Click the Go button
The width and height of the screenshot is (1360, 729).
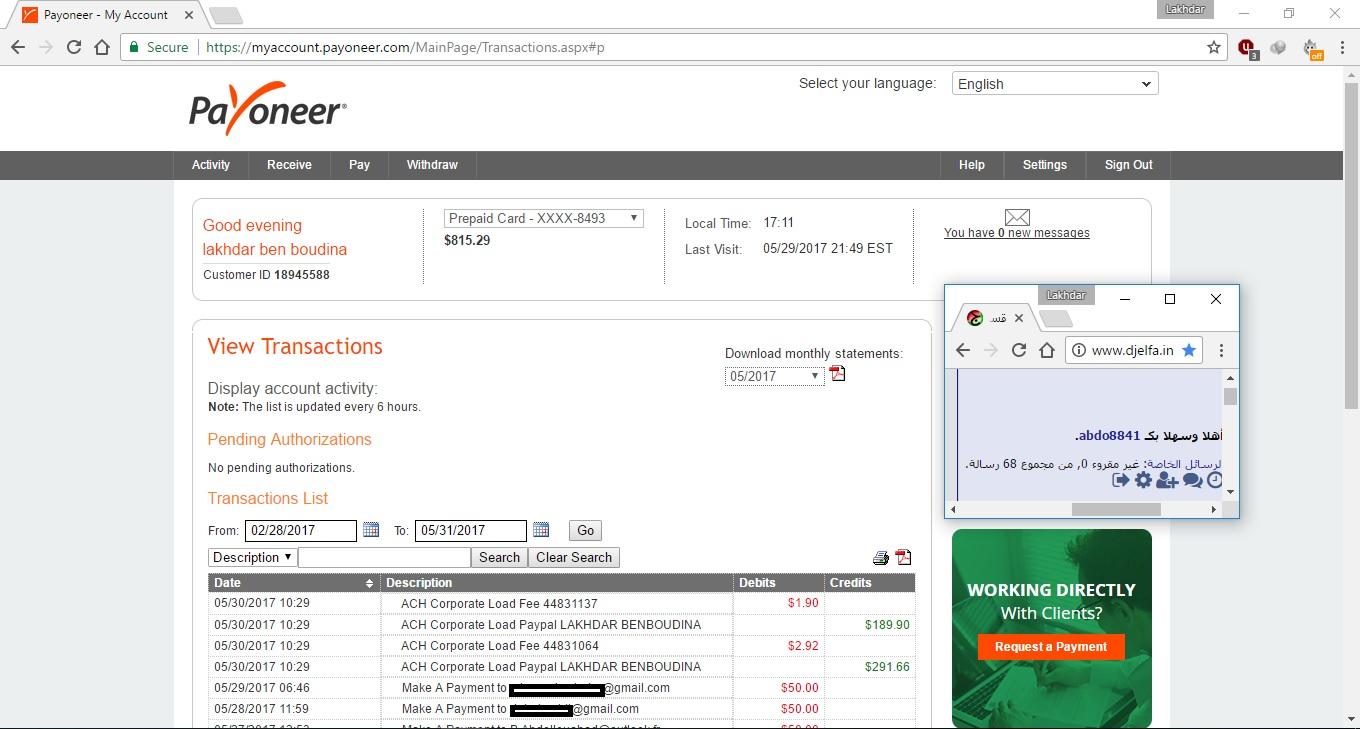click(585, 531)
